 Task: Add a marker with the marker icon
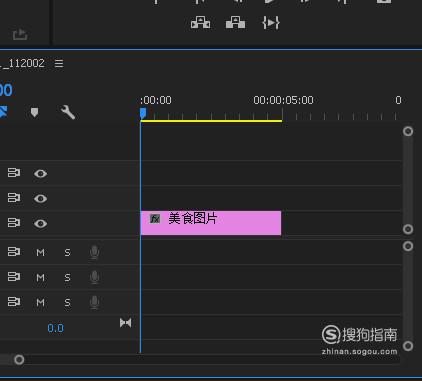[34, 112]
